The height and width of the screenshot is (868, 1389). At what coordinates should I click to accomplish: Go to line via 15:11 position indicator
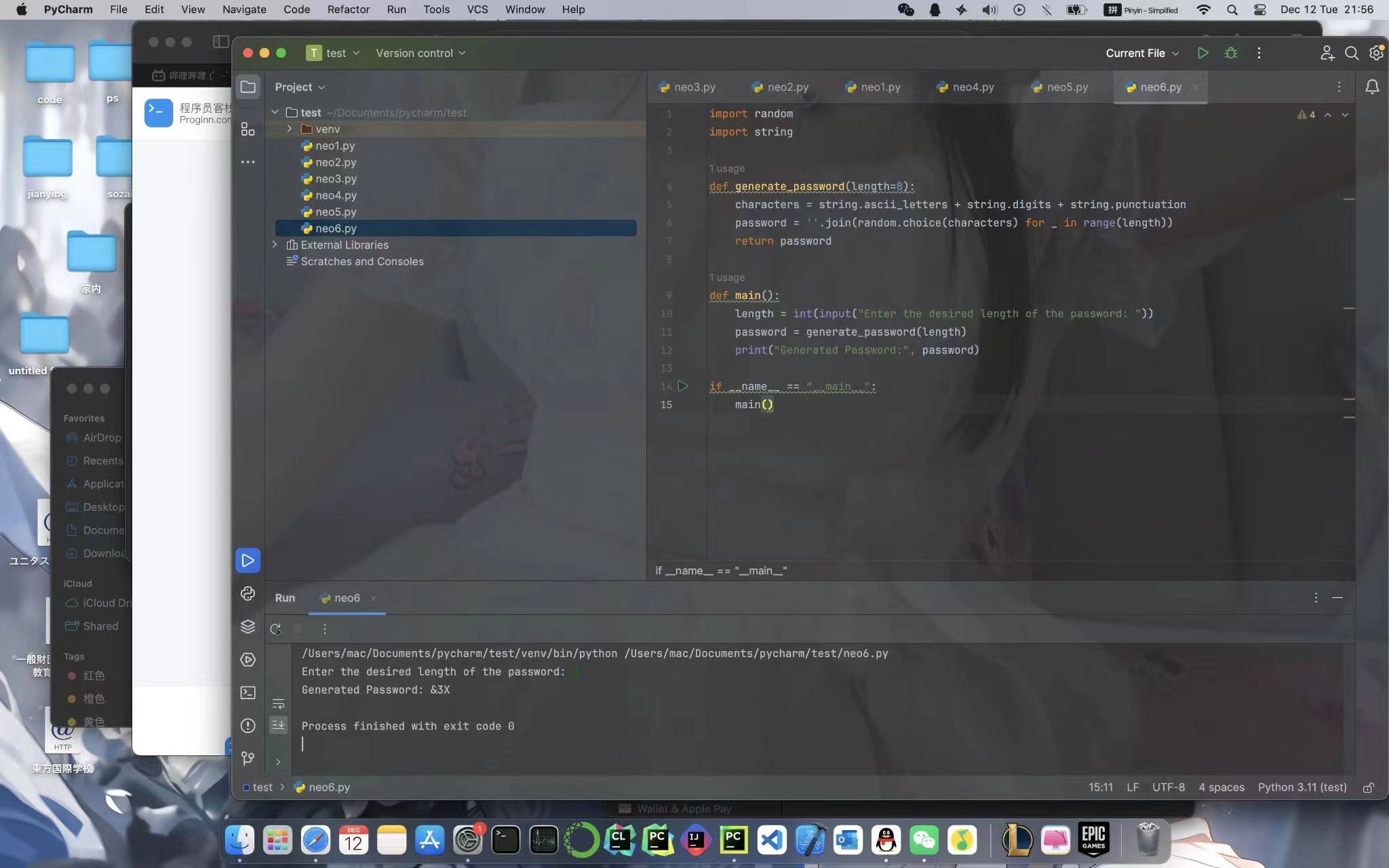point(1101,787)
